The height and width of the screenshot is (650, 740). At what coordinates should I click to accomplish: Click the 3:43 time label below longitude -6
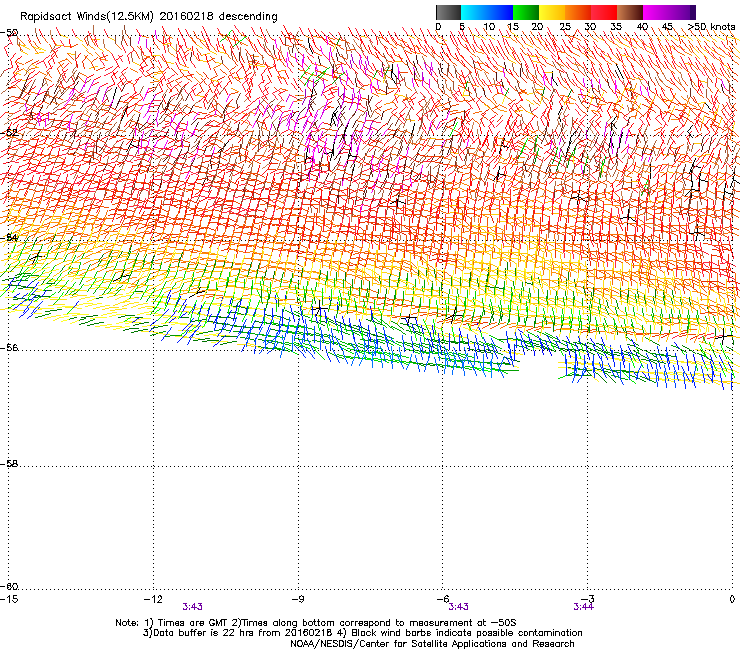pos(458,607)
